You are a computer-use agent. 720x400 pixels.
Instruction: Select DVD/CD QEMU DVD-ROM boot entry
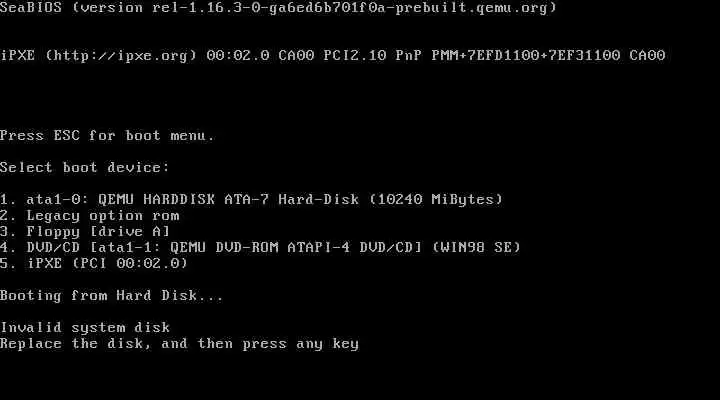click(x=260, y=248)
